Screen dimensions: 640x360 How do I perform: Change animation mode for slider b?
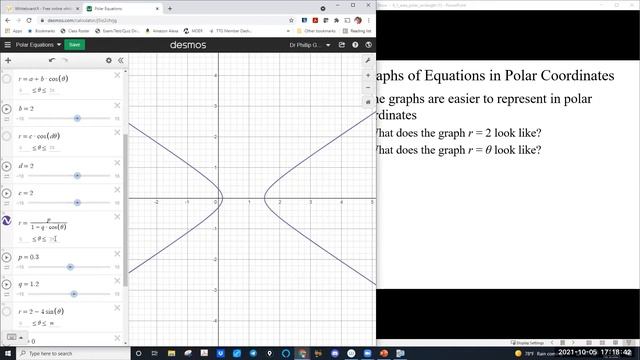(x=7, y=119)
